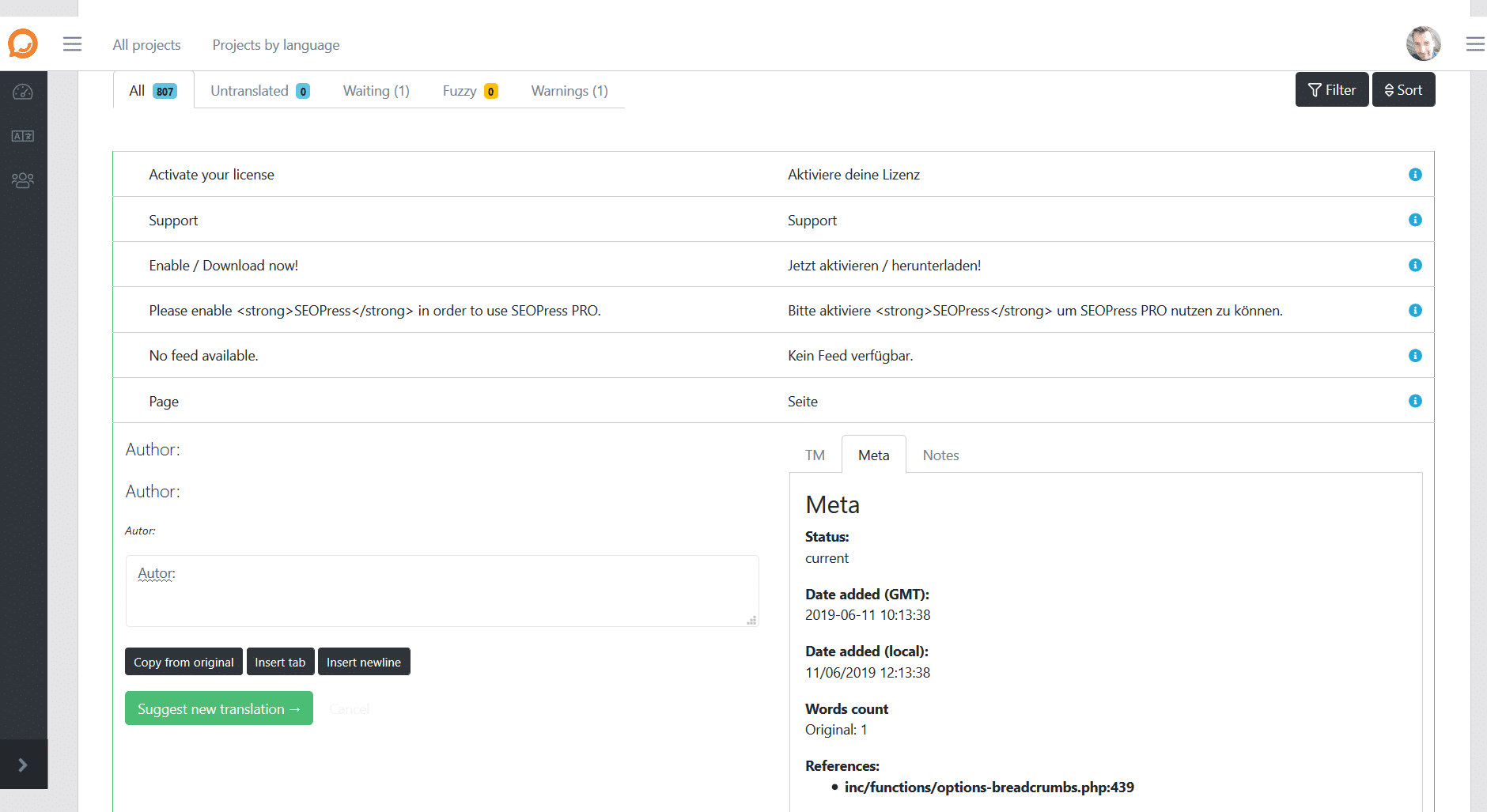Open the left hamburger menu
Viewport: 1487px width, 812px height.
(72, 44)
